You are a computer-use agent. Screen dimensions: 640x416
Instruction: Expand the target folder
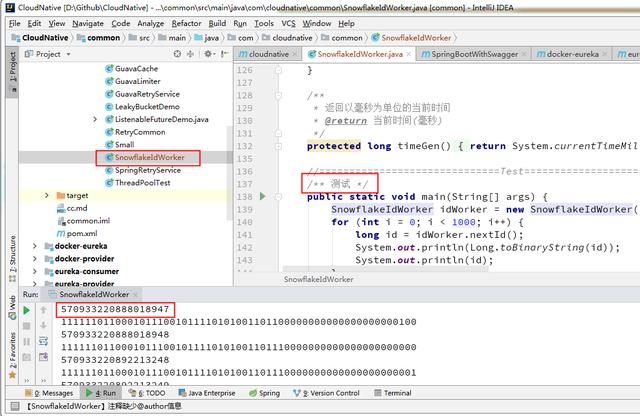[47, 195]
